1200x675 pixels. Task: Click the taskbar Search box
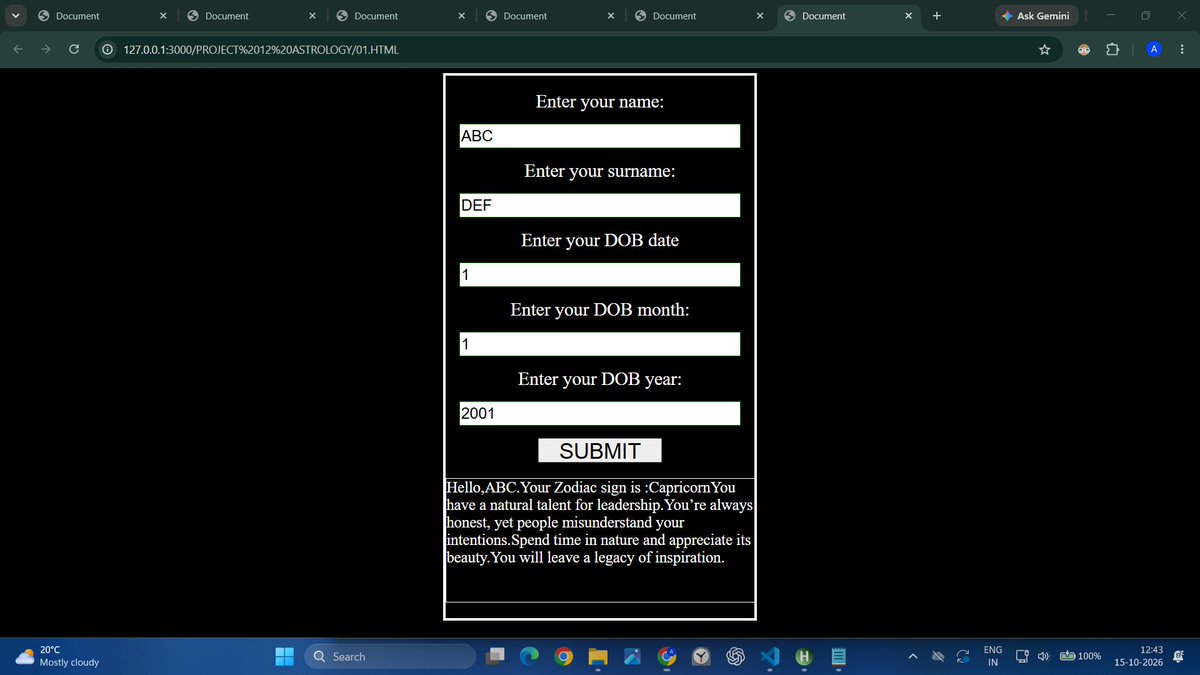390,656
